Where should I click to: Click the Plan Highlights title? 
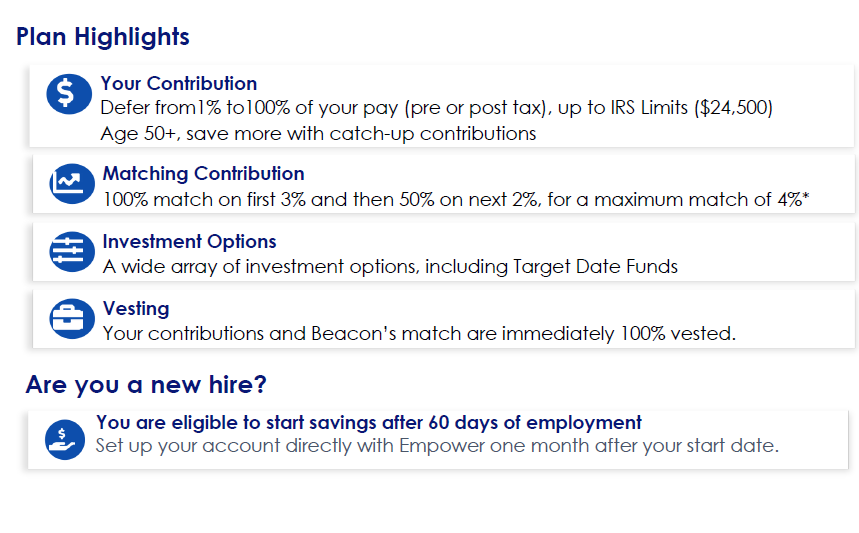coord(102,37)
